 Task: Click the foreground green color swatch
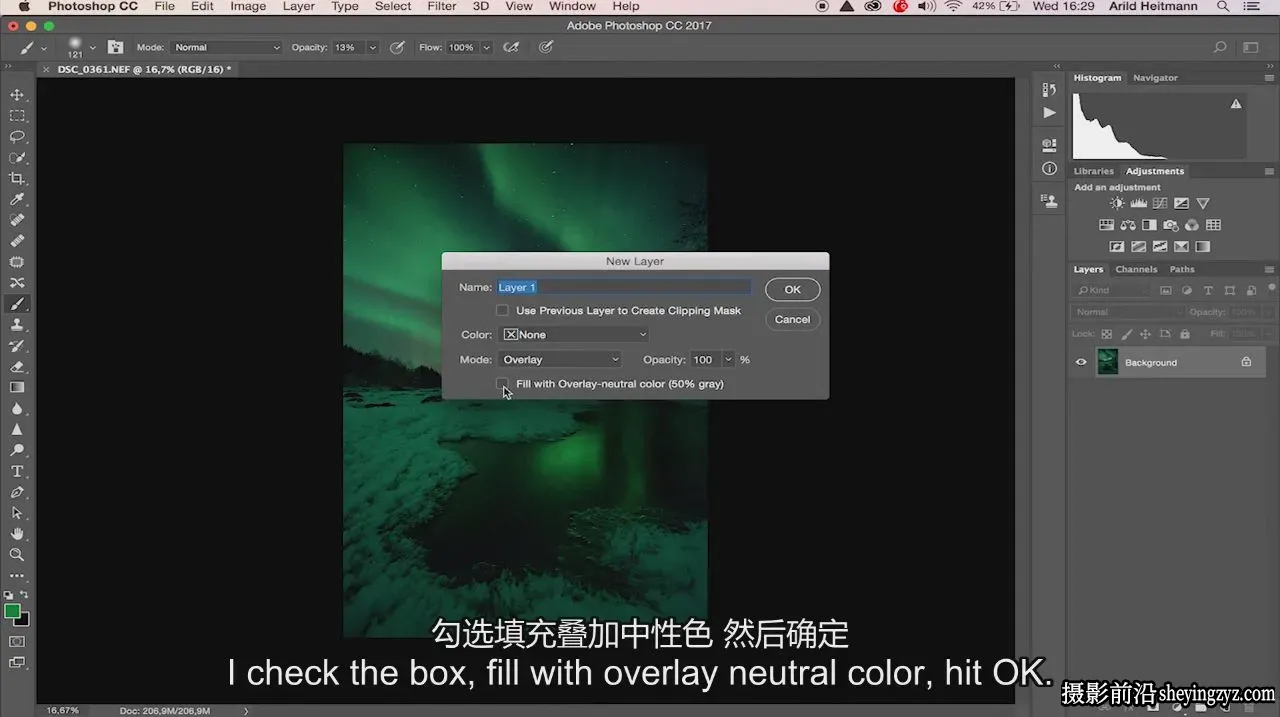[x=12, y=611]
